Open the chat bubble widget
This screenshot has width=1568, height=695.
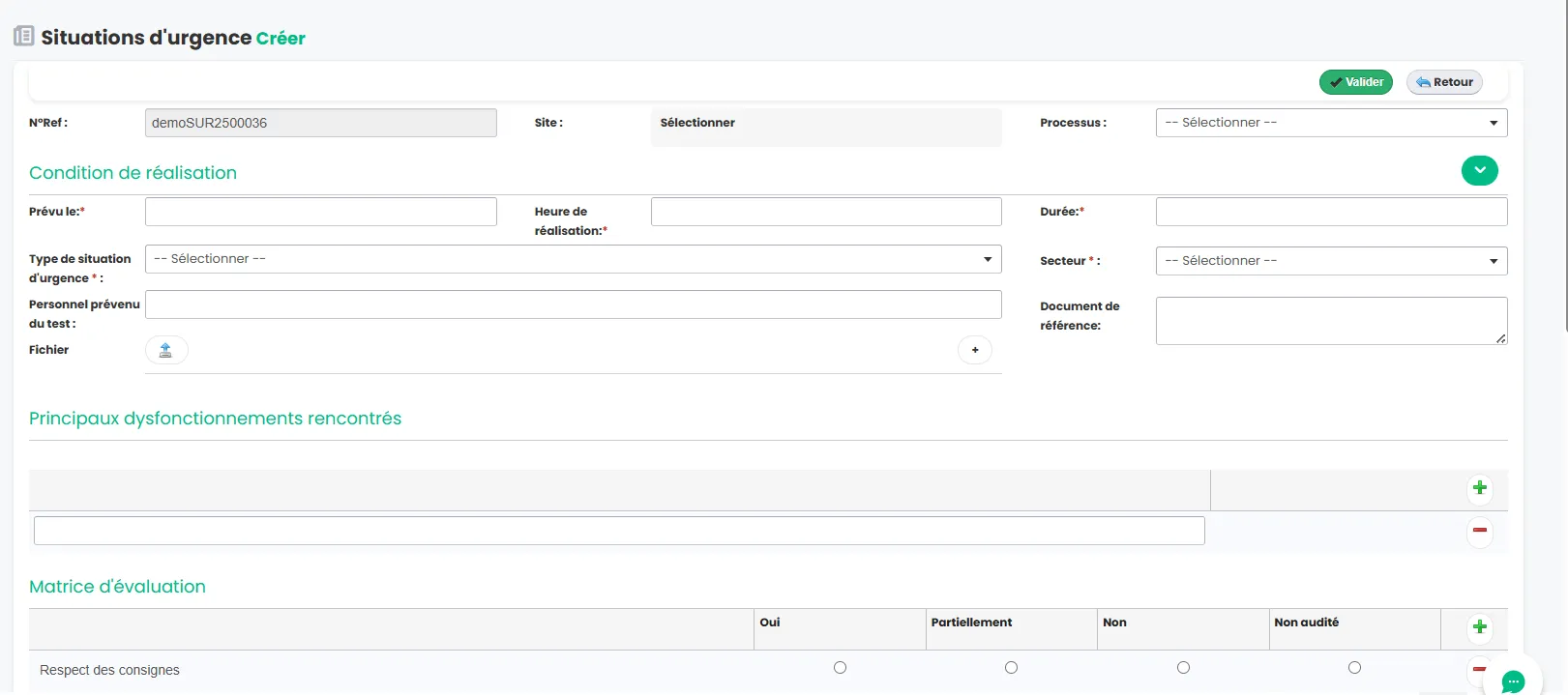coord(1514,681)
